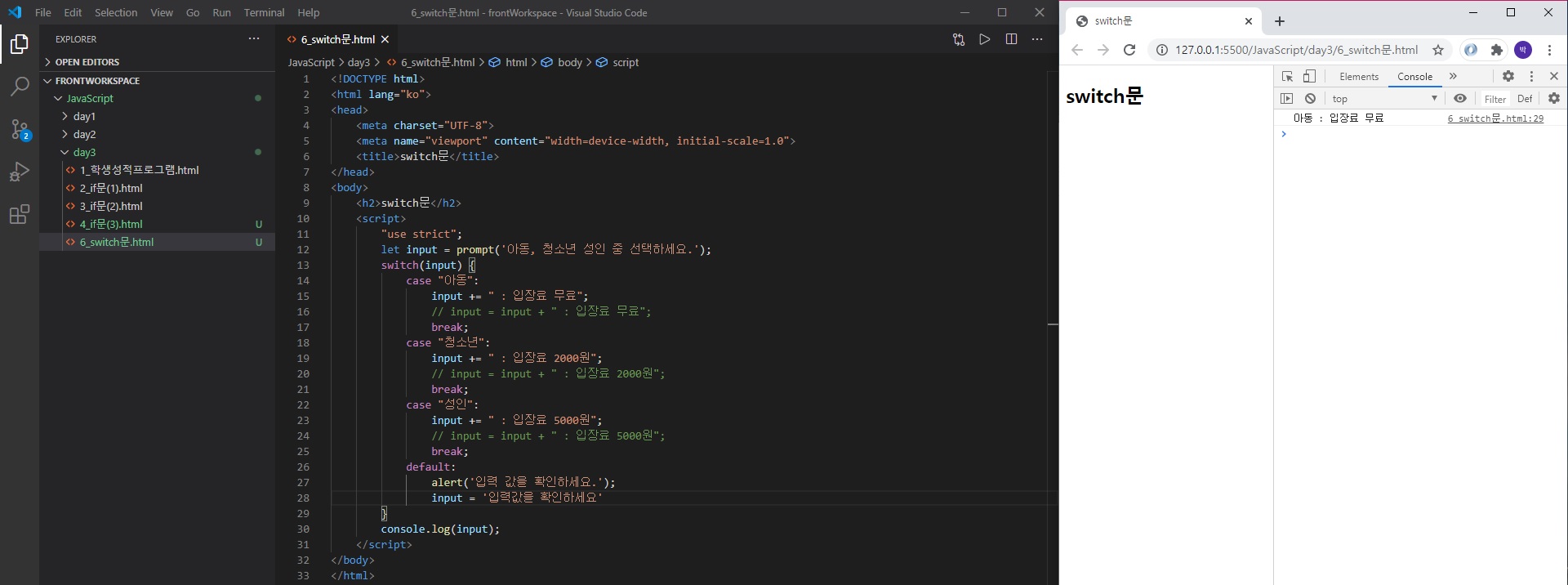
Task: Open 3_if문(2).html file
Action: point(111,206)
